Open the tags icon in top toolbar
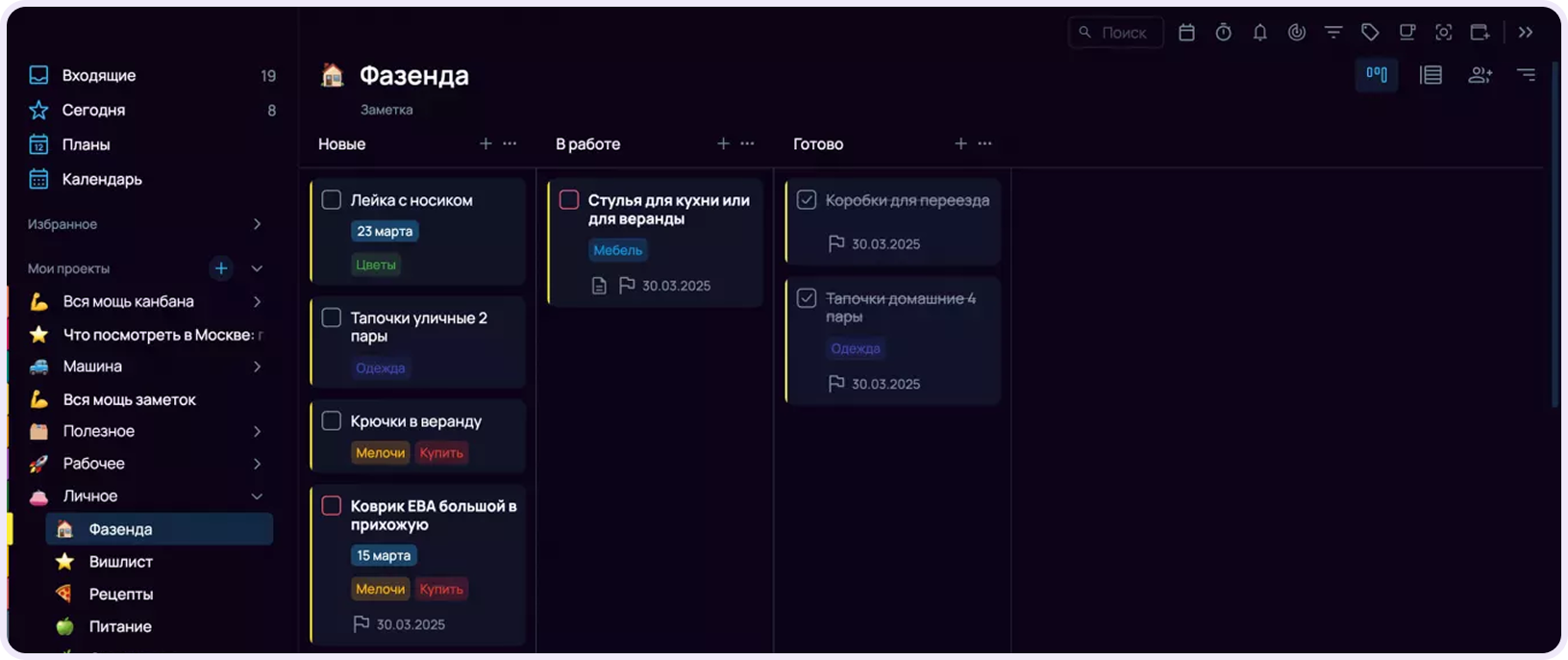Screen dimensions: 1568x660 [1370, 33]
